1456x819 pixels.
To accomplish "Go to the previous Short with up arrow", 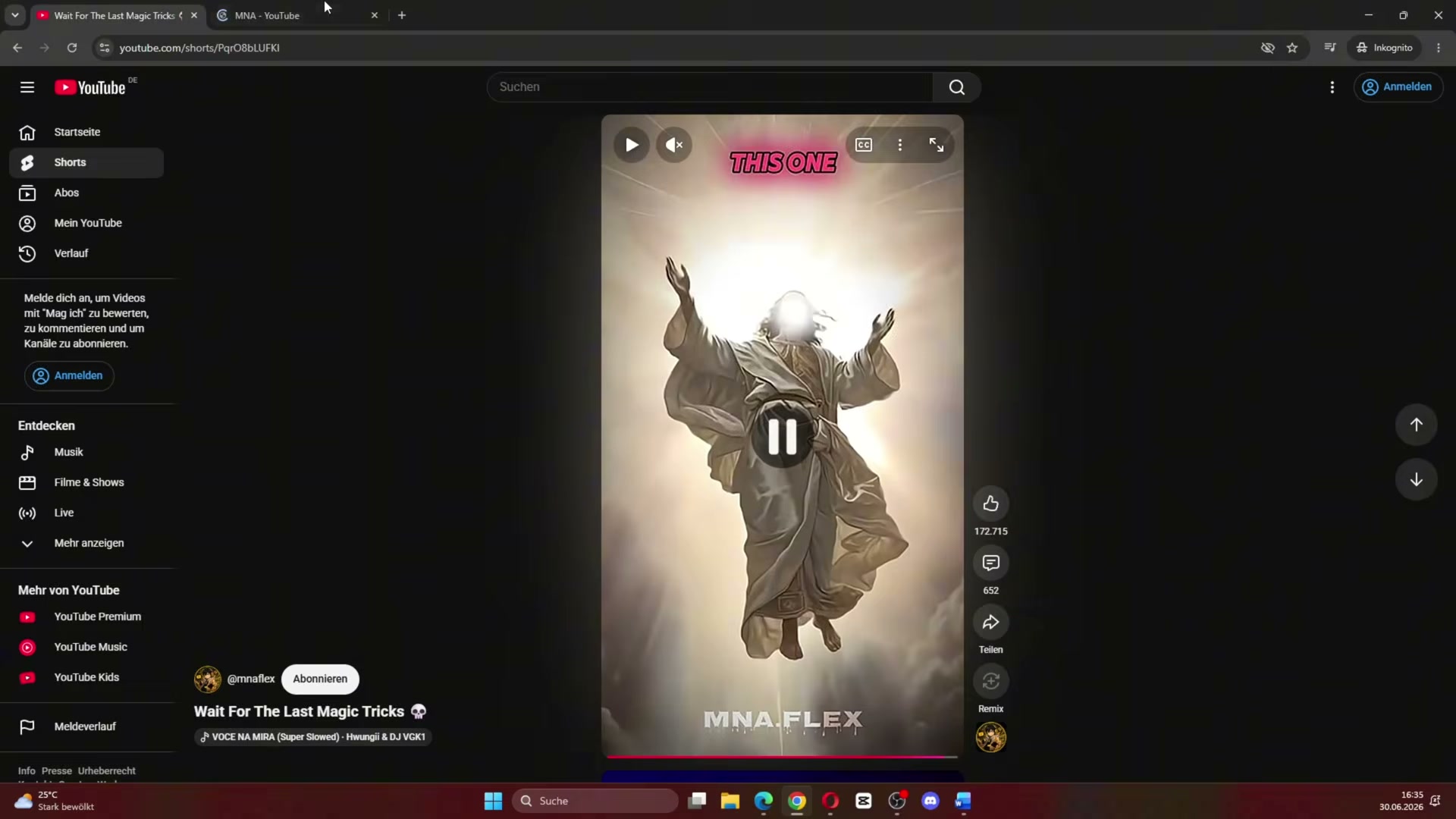I will [1417, 425].
